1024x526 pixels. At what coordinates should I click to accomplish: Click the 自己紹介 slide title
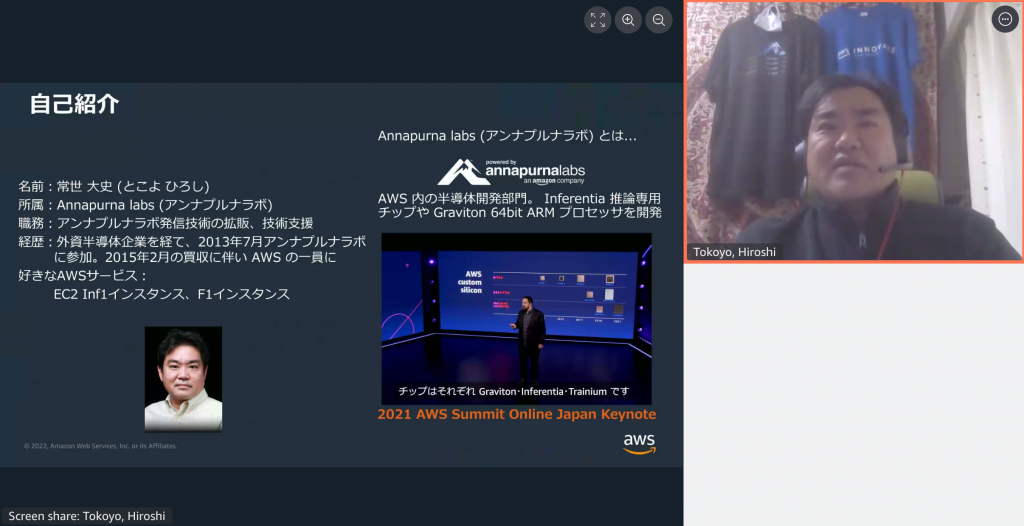point(74,104)
